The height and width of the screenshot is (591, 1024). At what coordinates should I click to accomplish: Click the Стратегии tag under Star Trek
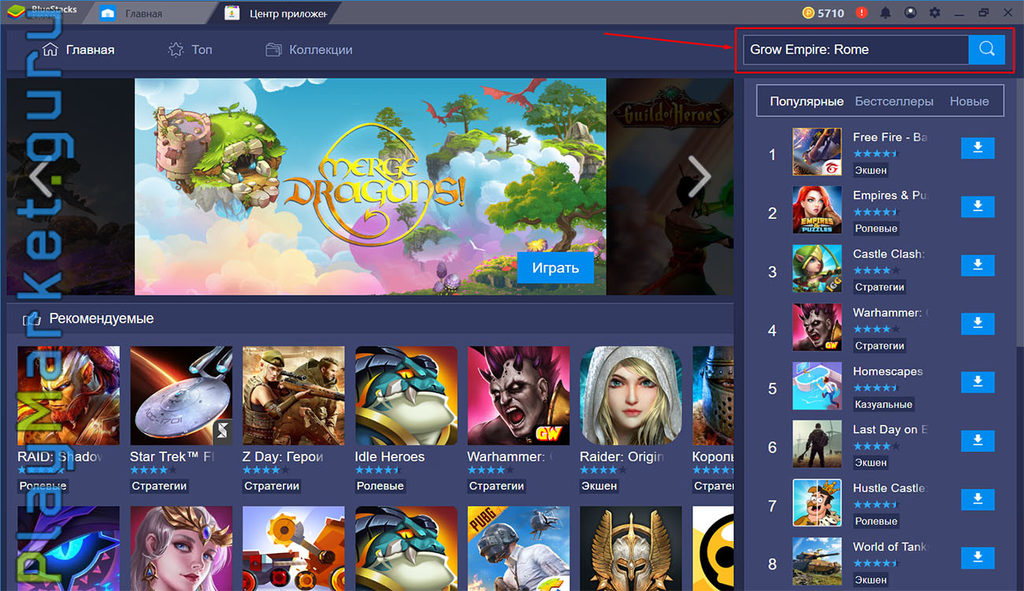pyautogui.click(x=159, y=486)
